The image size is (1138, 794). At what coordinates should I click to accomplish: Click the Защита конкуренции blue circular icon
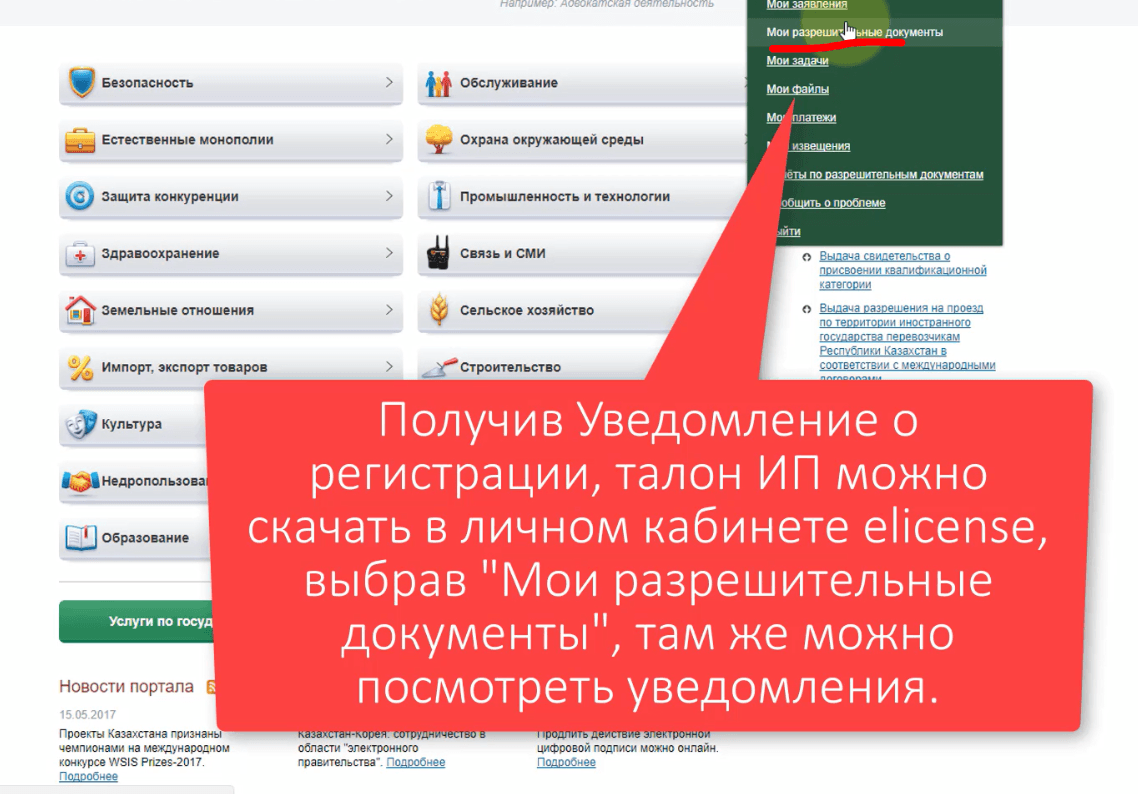80,197
